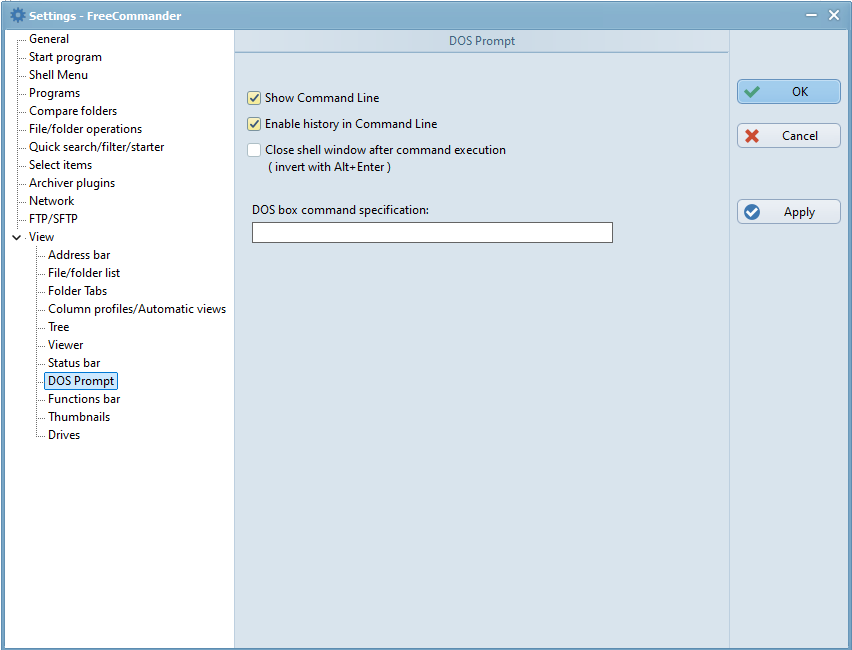The image size is (852, 650).
Task: Select Thumbnails under View
Action: (x=79, y=417)
